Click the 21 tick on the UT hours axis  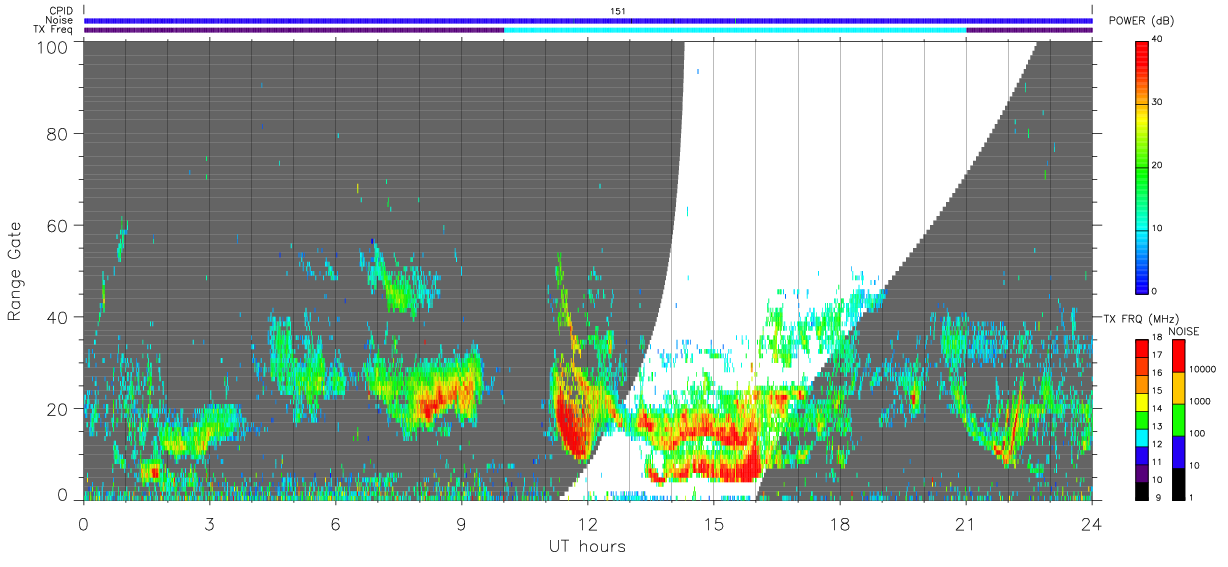[x=965, y=524]
